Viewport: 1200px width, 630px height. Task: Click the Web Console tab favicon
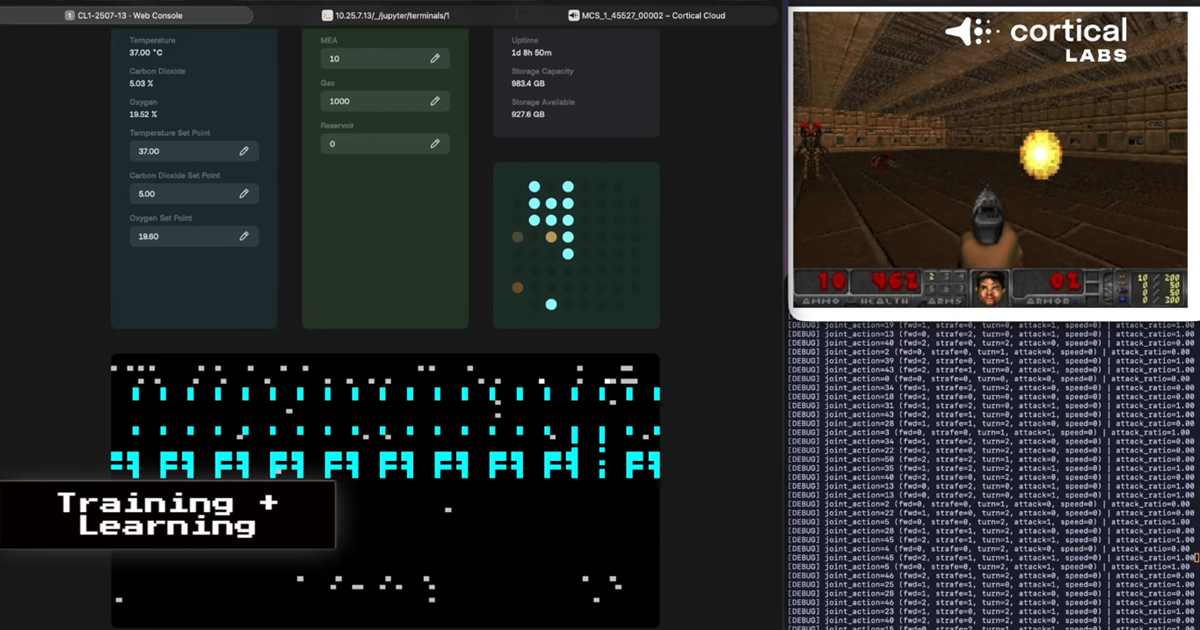point(69,16)
